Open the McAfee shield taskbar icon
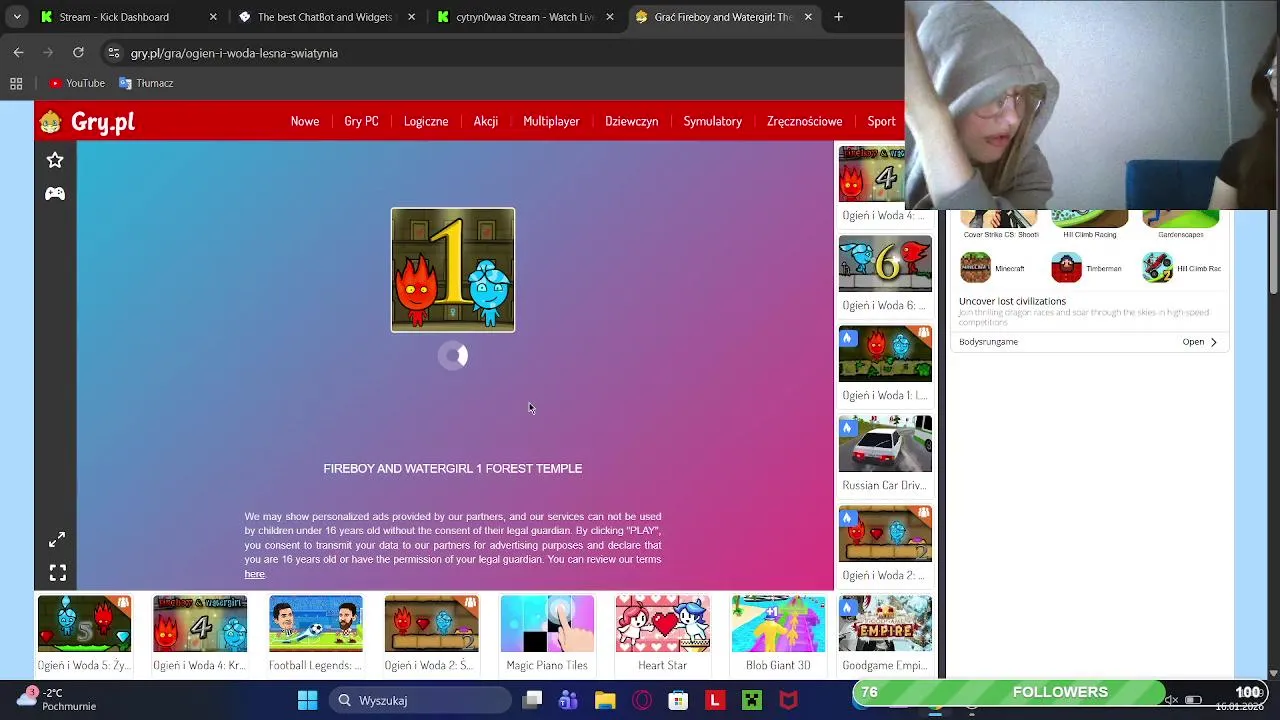The width and height of the screenshot is (1280, 720). 788,700
